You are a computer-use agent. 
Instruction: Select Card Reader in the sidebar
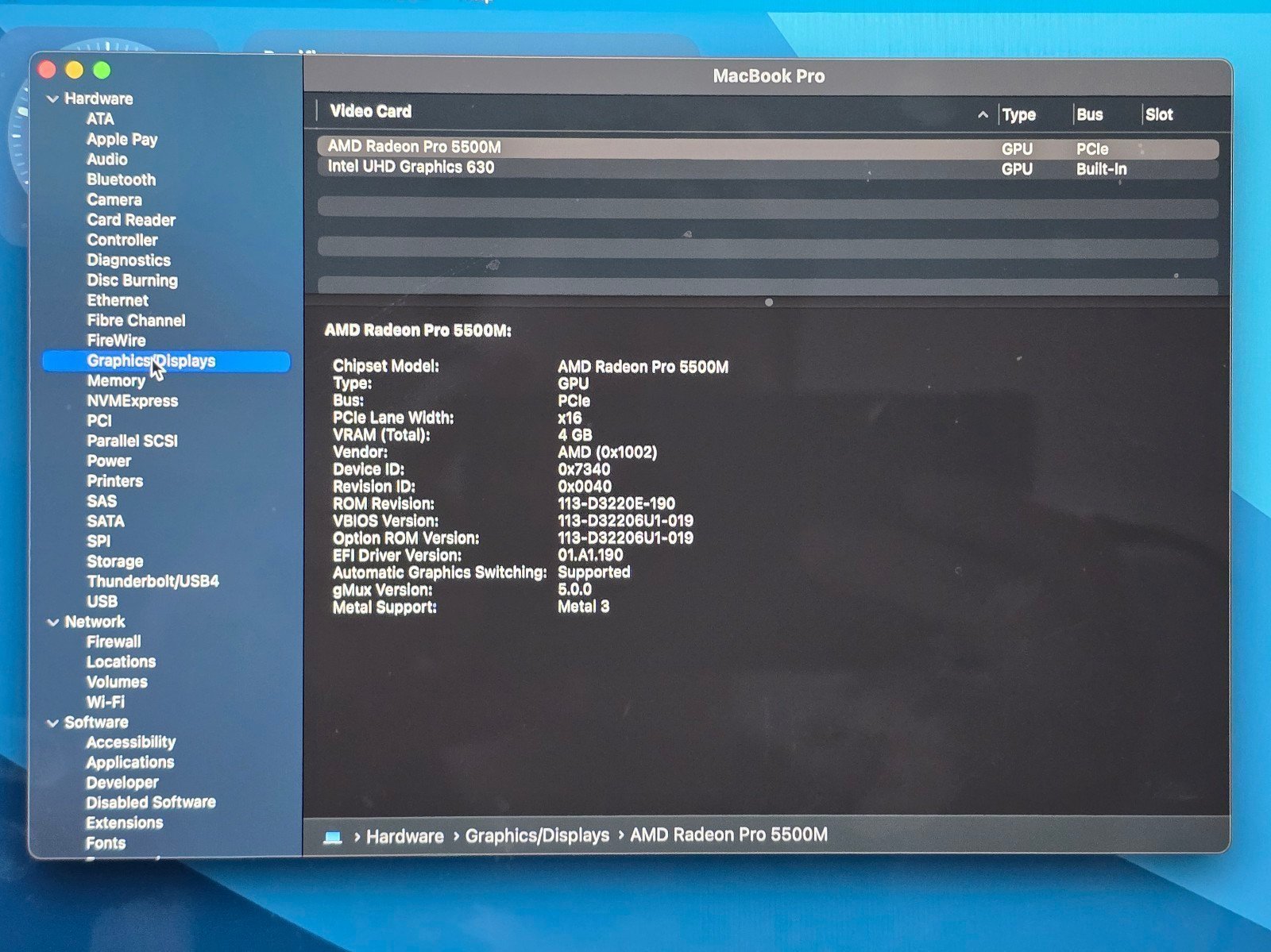tap(131, 220)
